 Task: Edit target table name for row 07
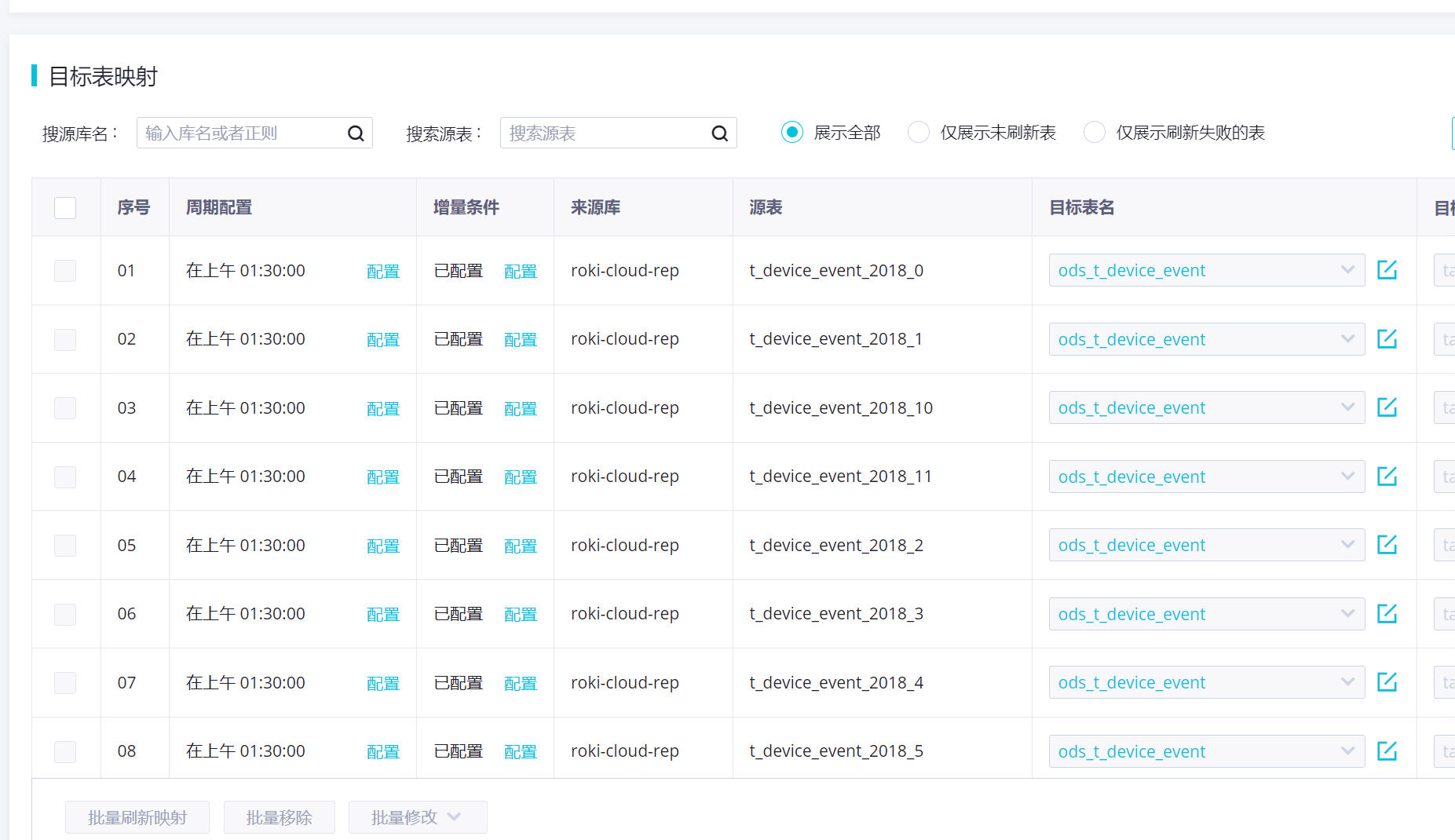click(1387, 682)
